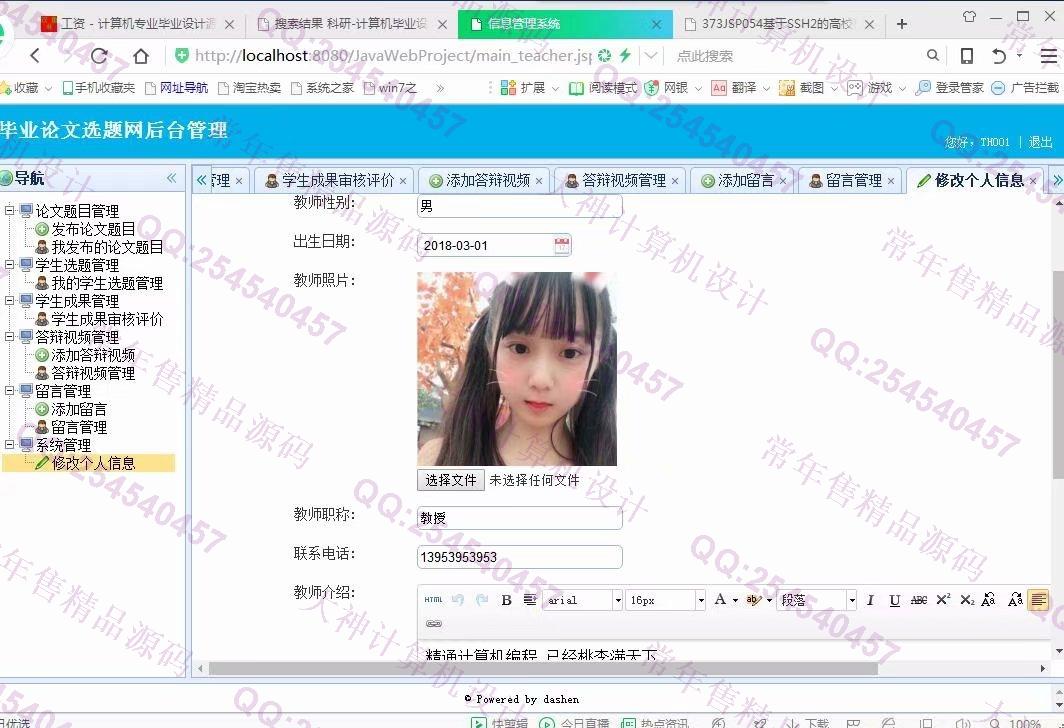This screenshot has height=728, width=1064.
Task: Underline text in the 教师介绍 editor
Action: (x=894, y=600)
